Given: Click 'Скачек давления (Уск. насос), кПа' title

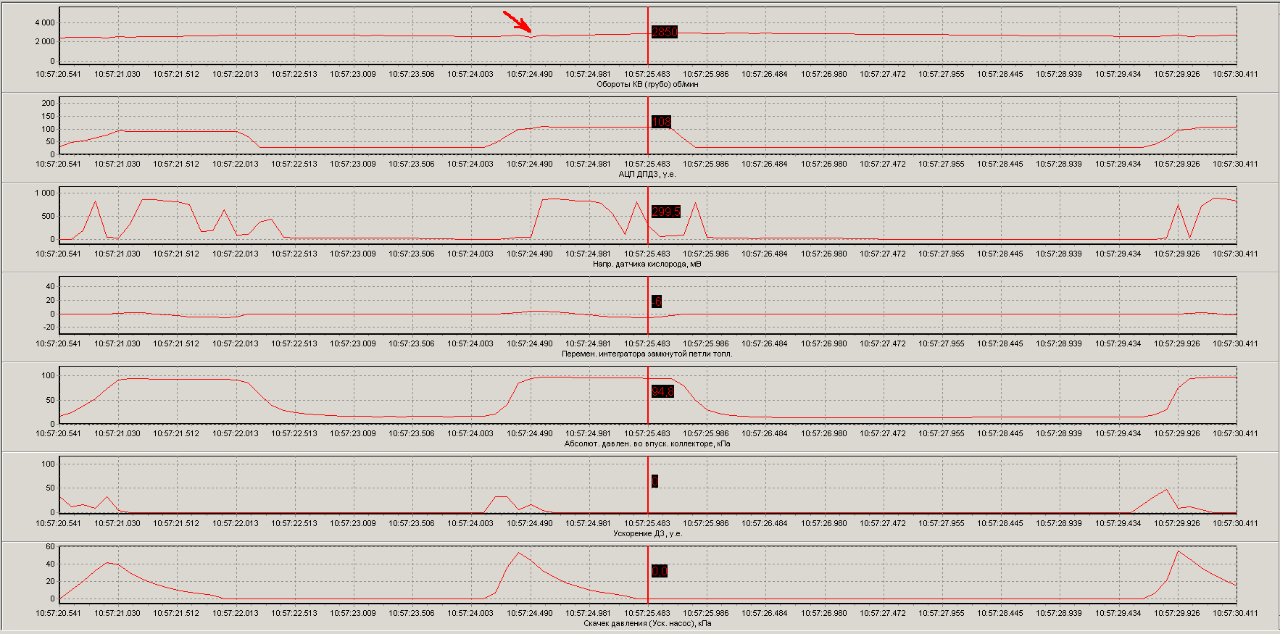Looking at the screenshot, I should pyautogui.click(x=648, y=623).
